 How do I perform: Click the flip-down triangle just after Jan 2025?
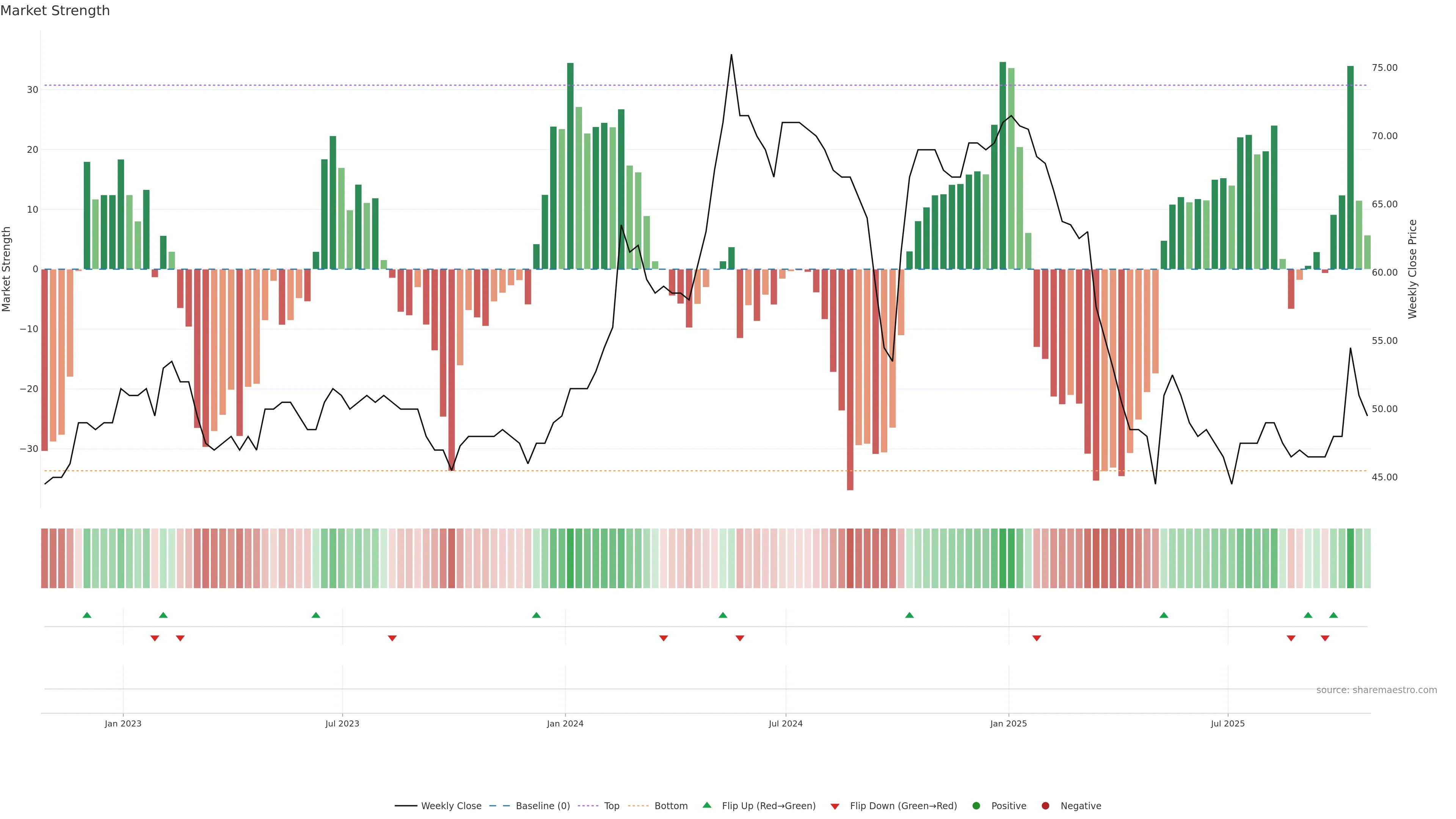point(1037,638)
